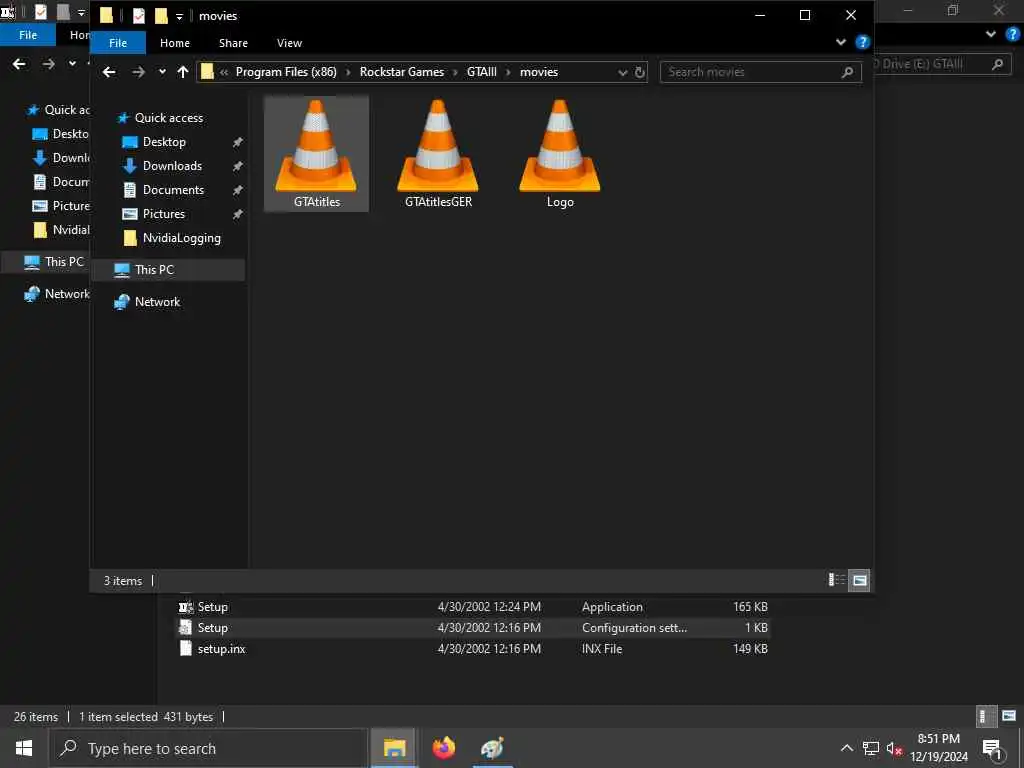The image size is (1024, 768).
Task: Open File Explorer from the taskbar
Action: (394, 748)
